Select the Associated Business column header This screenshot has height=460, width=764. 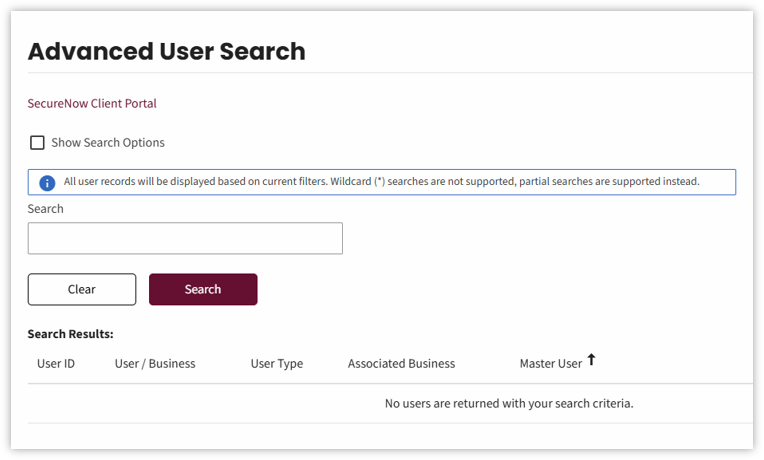(401, 364)
